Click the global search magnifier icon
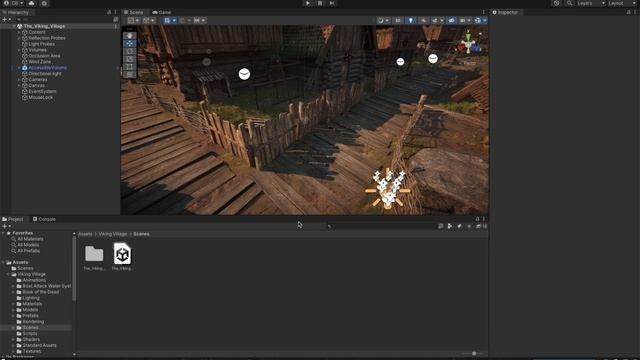 tap(569, 3)
